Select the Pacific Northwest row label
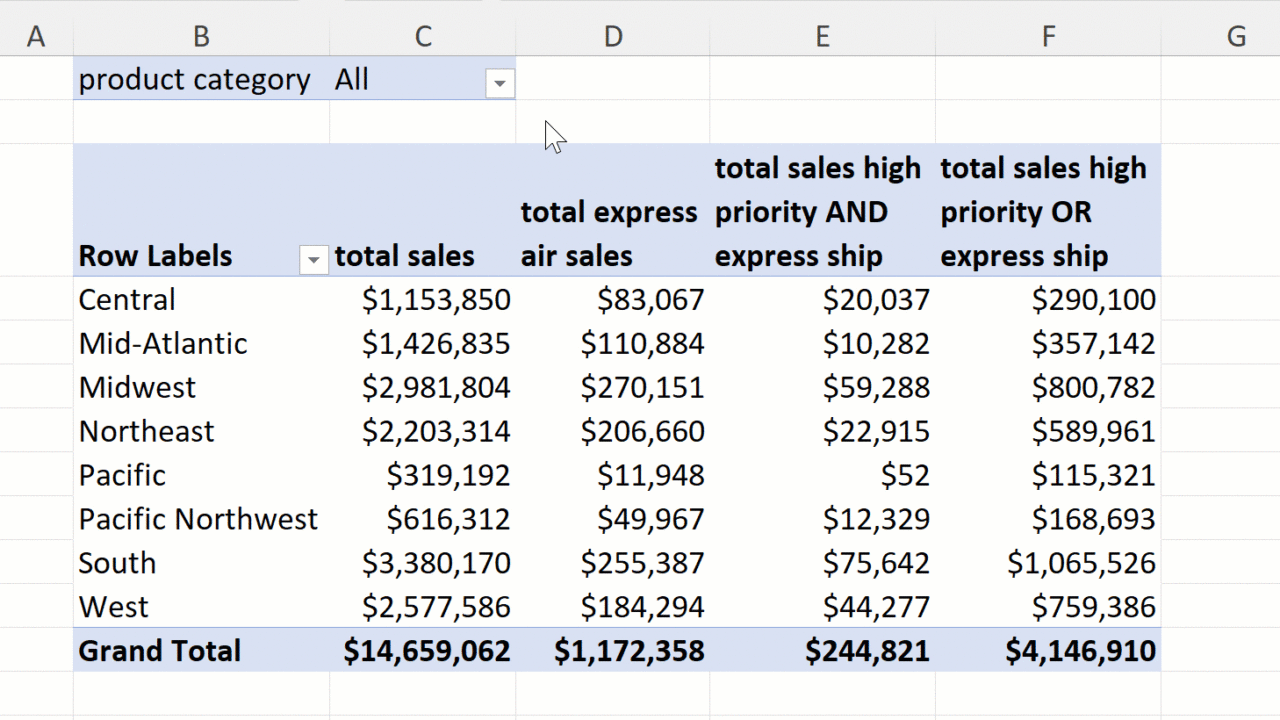This screenshot has width=1280, height=720. coord(198,519)
